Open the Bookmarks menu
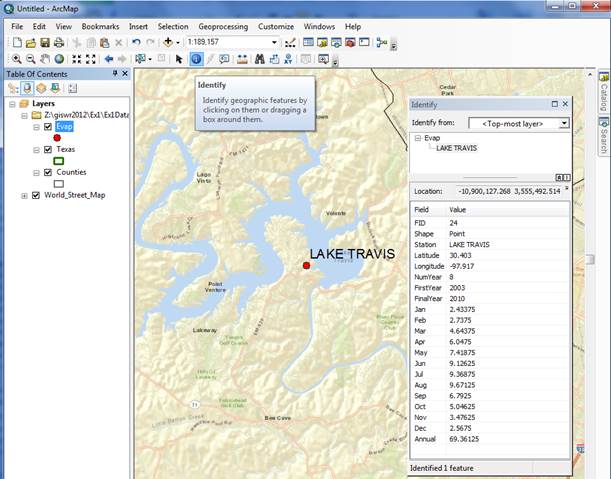This screenshot has width=611, height=479. [100, 25]
